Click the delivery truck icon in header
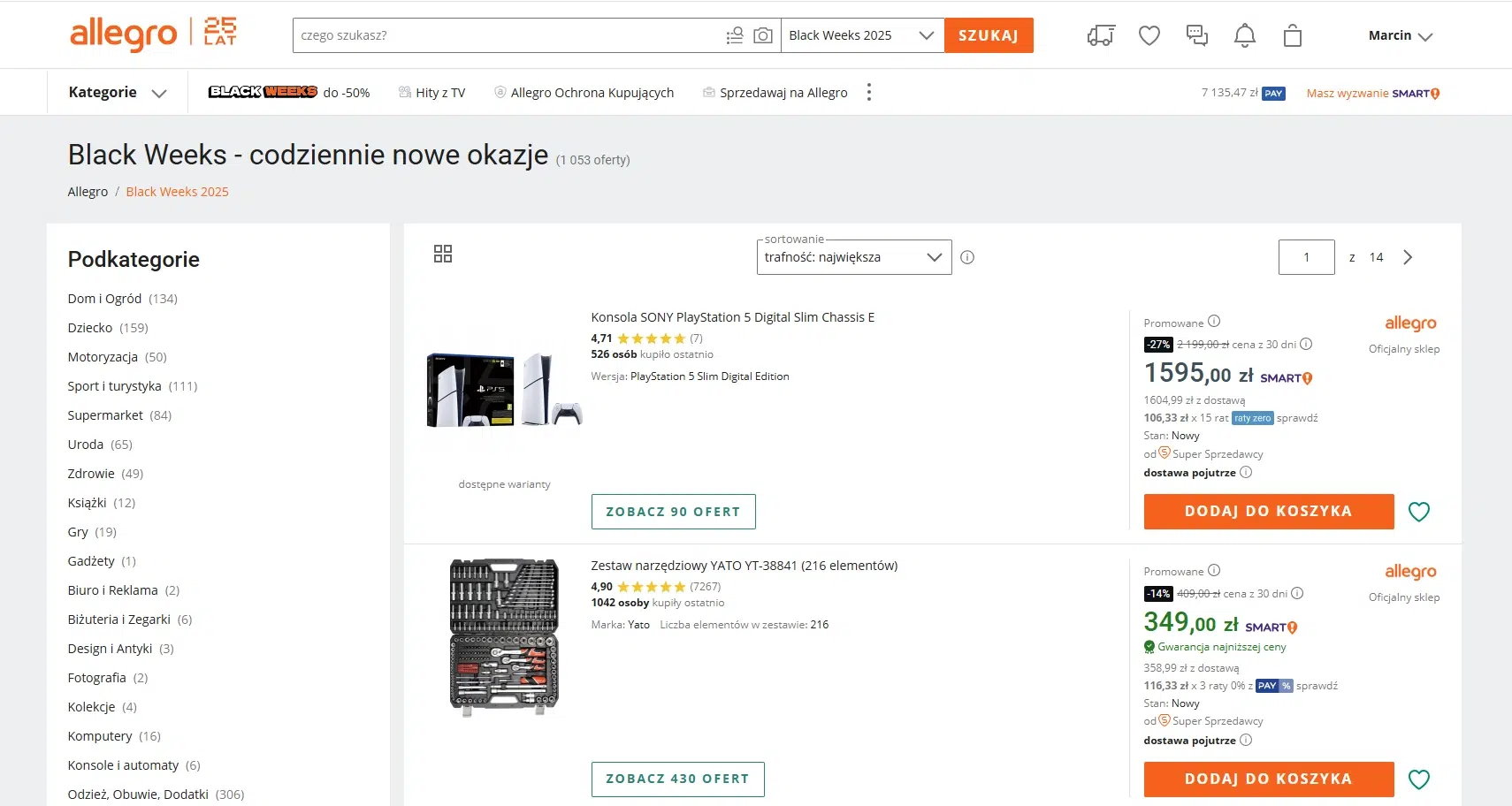 (1101, 35)
